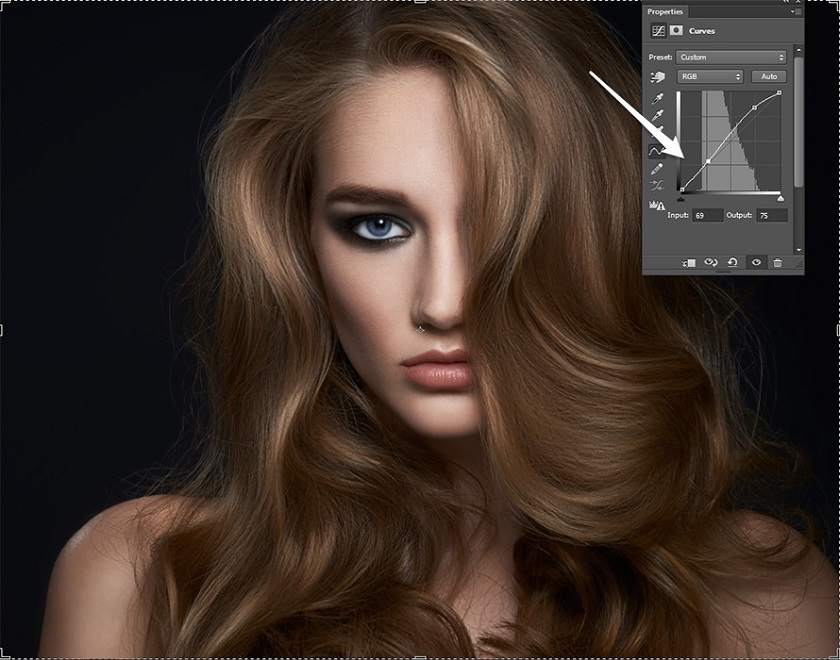Toggle view previous state button
The width and height of the screenshot is (840, 660).
click(711, 262)
